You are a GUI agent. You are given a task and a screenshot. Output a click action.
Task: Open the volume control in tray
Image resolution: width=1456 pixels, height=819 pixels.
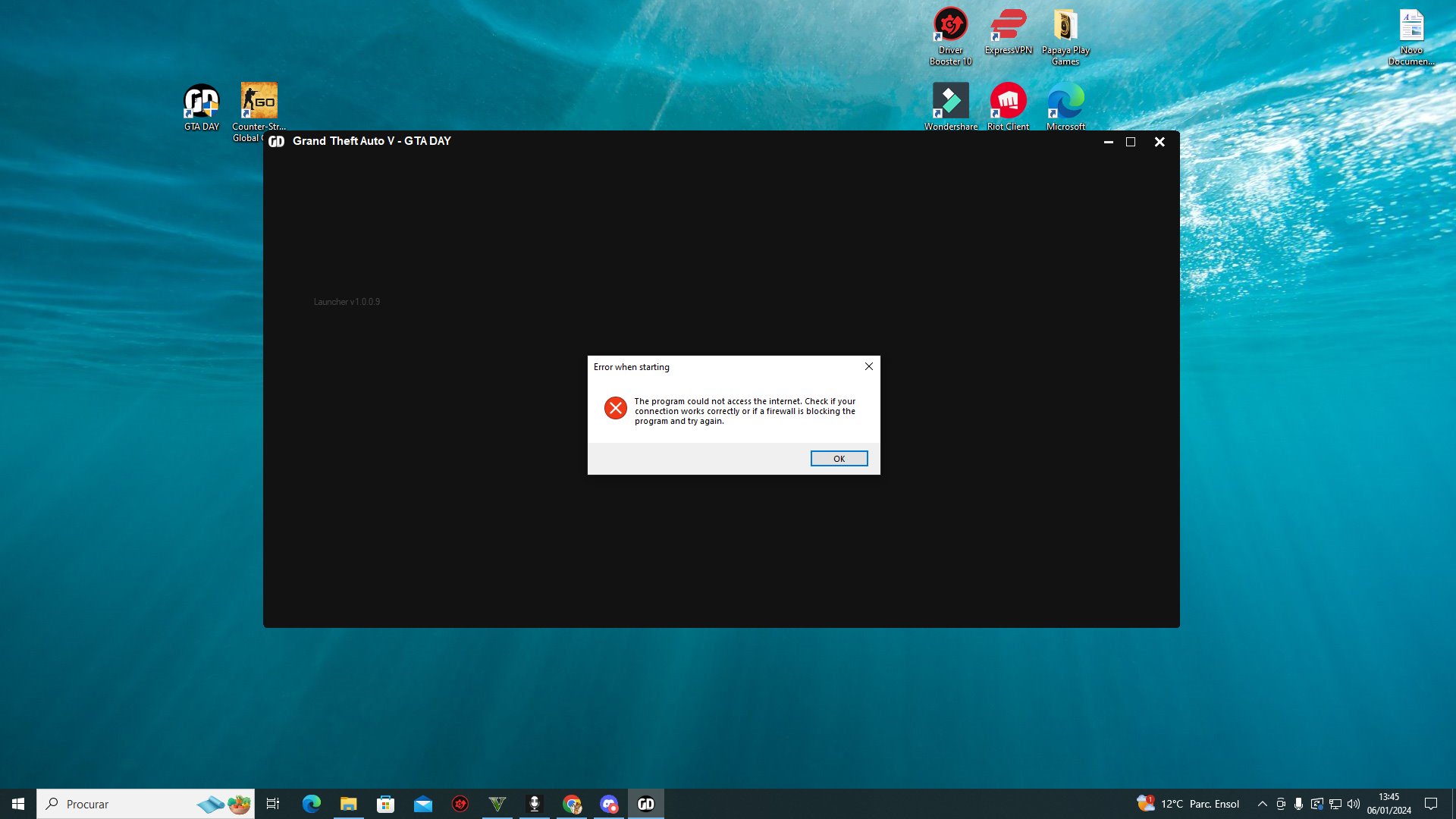1354,804
